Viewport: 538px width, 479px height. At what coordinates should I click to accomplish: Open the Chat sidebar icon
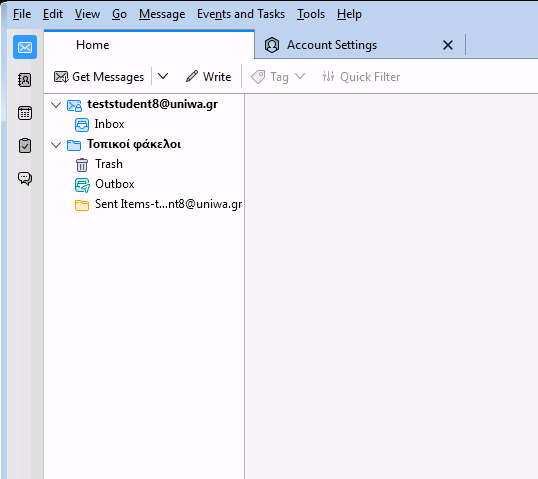pyautogui.click(x=25, y=178)
